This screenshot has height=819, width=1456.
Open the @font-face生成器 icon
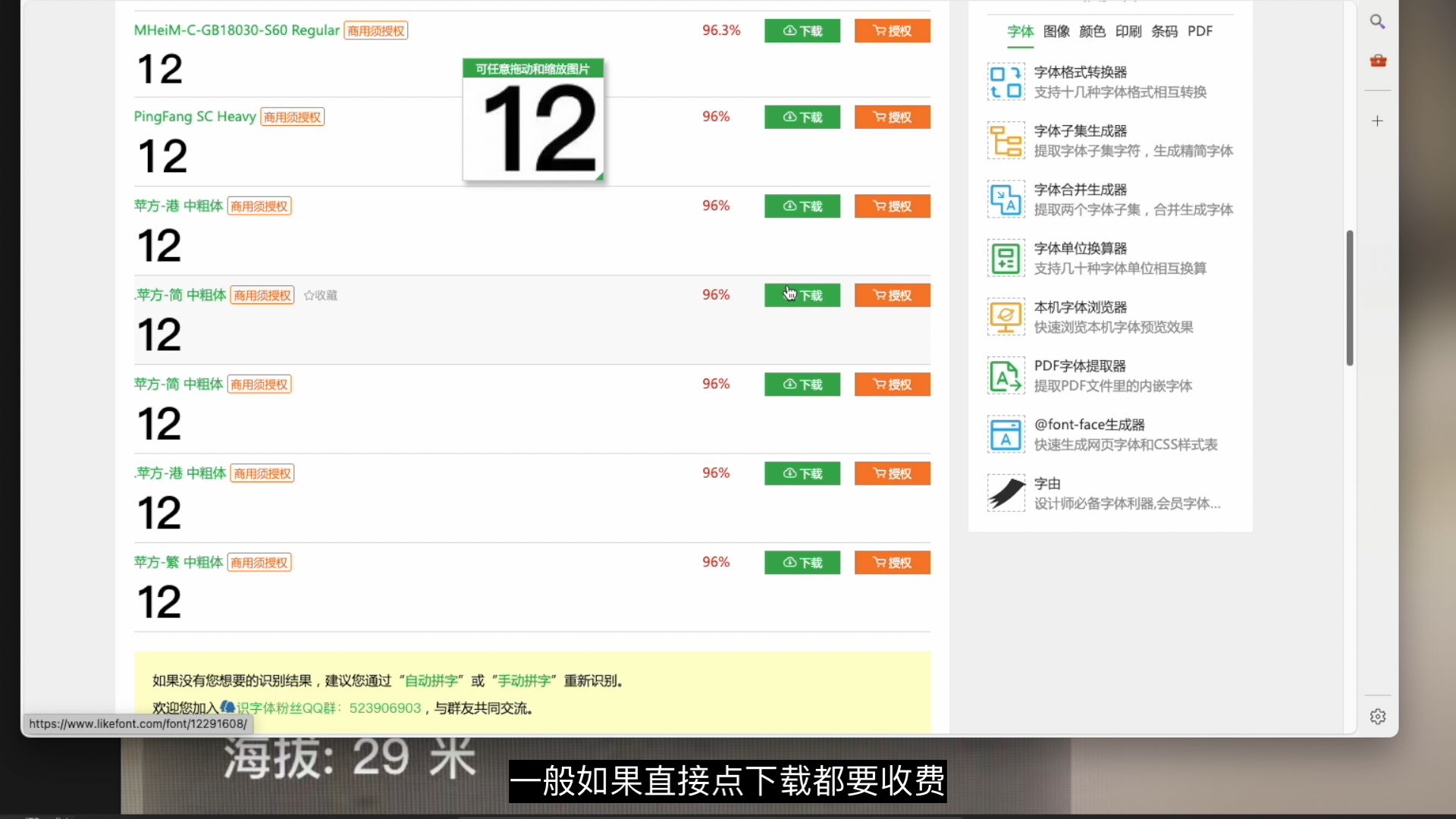click(1006, 435)
